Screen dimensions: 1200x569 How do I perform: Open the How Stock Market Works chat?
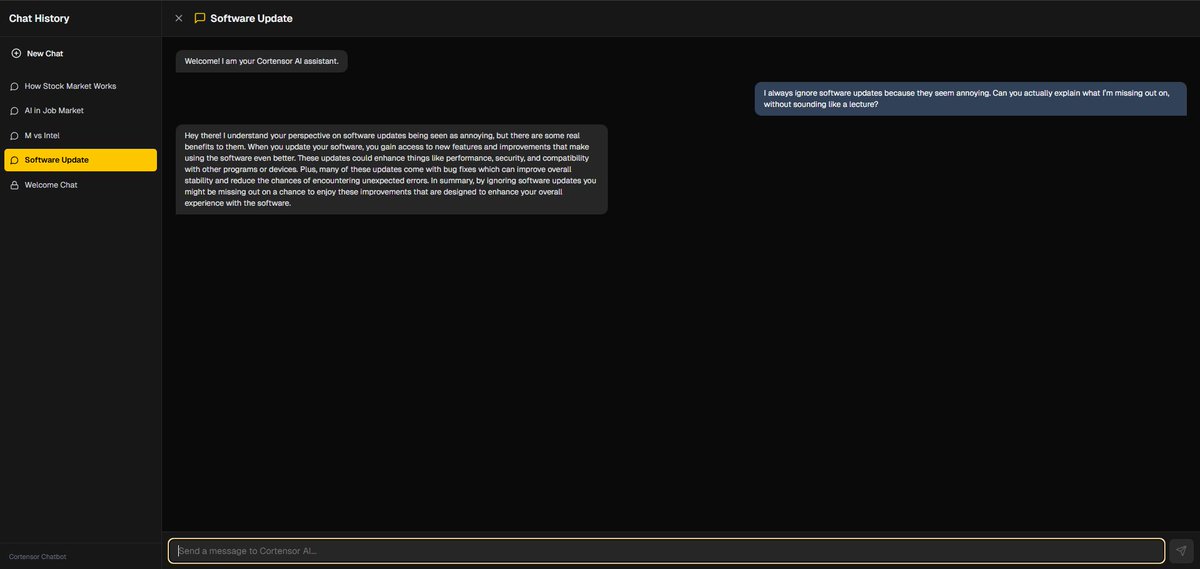coord(80,86)
